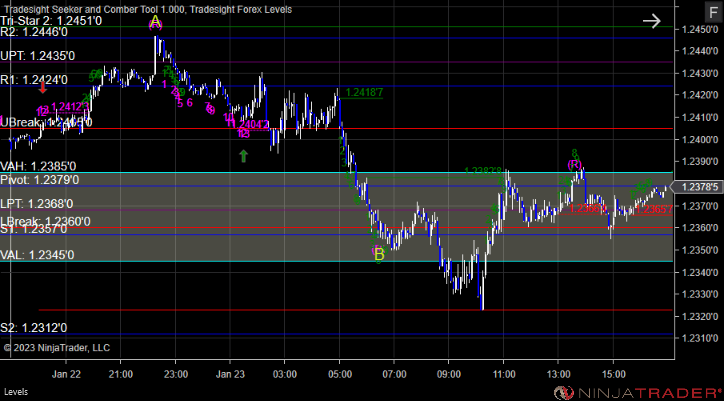The width and height of the screenshot is (724, 401).
Task: Click the 1.2350'0 price axis label
Action: click(702, 250)
